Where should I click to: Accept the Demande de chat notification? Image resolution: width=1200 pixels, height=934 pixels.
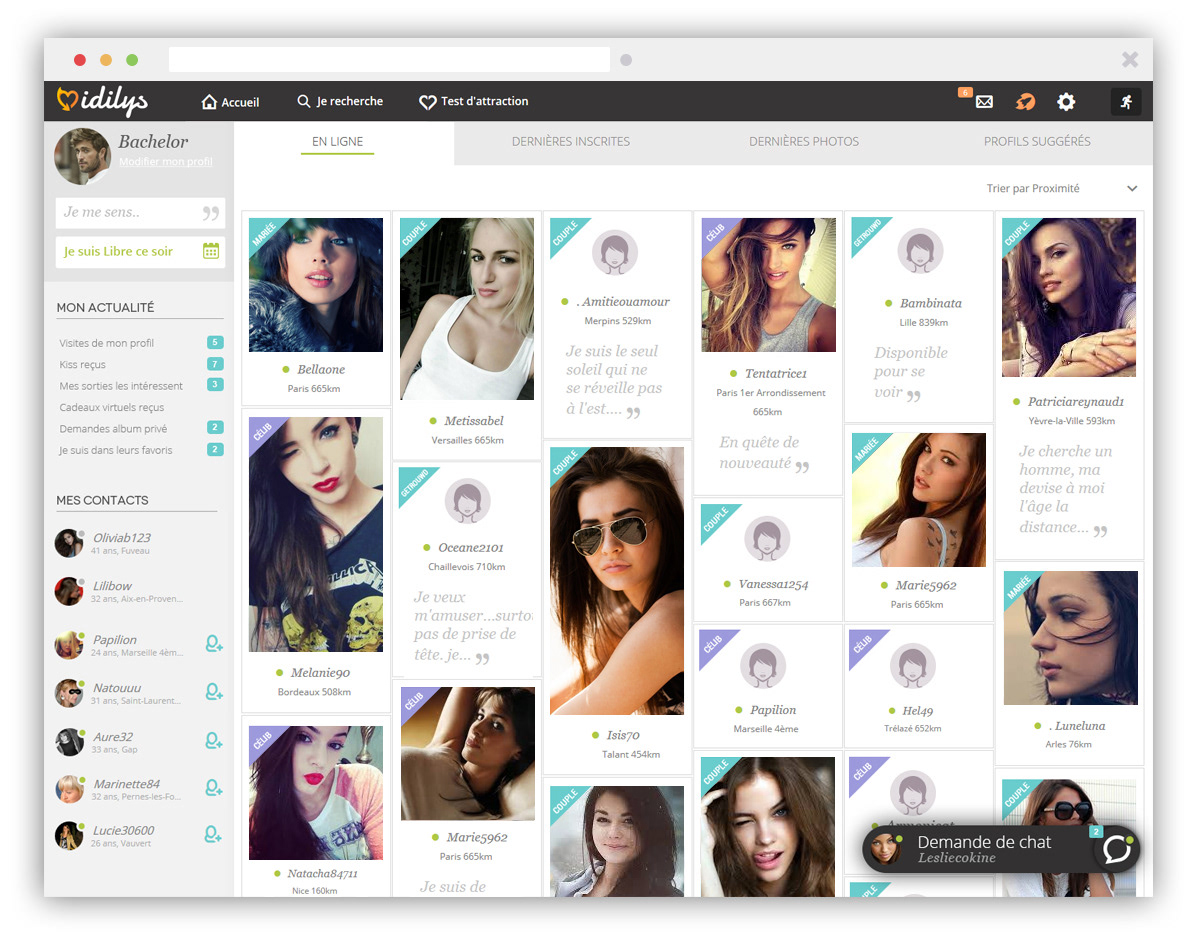(x=1001, y=849)
